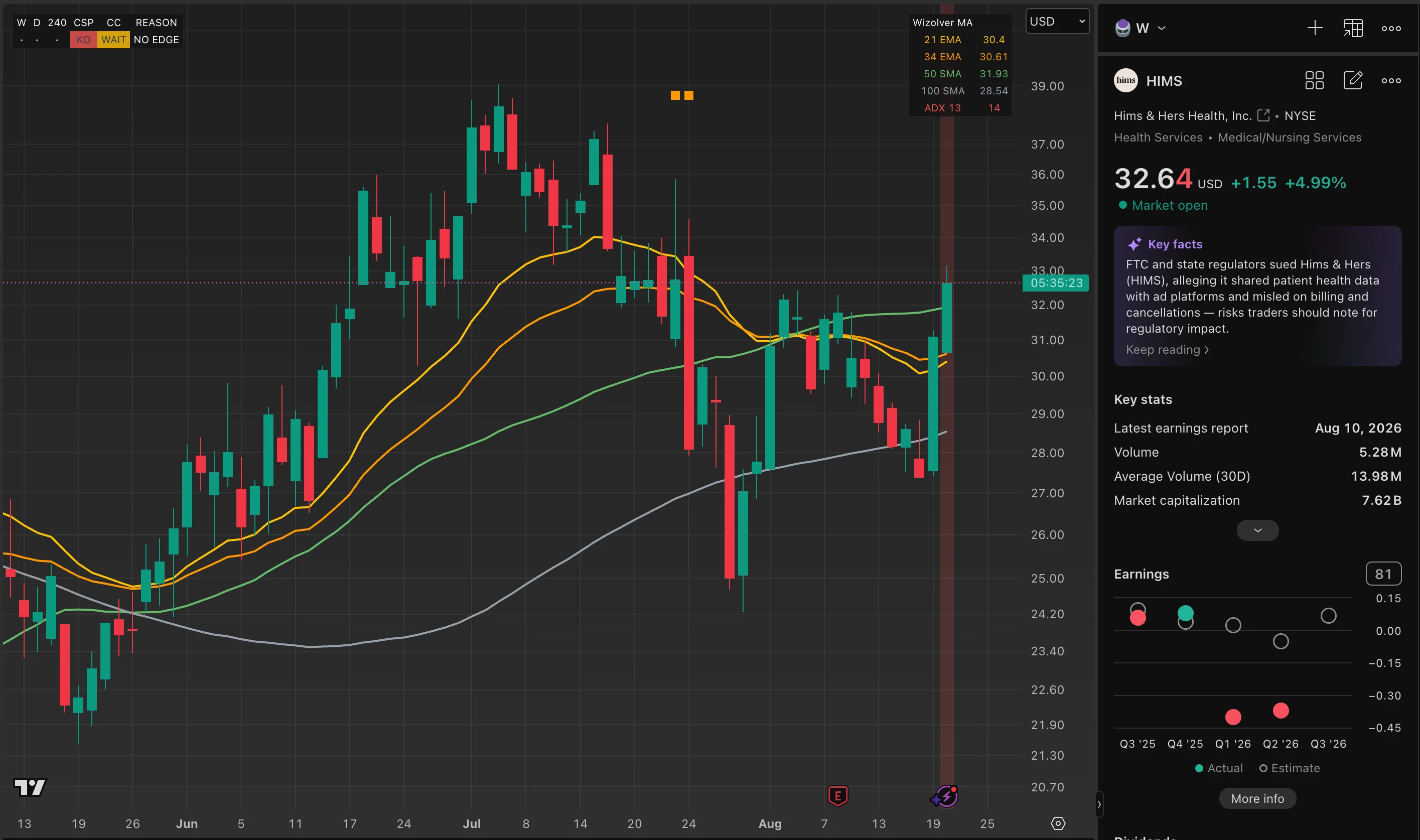Click the 21 EMA row in Wizolver MA
Screen dimensions: 1420x840
[960, 40]
